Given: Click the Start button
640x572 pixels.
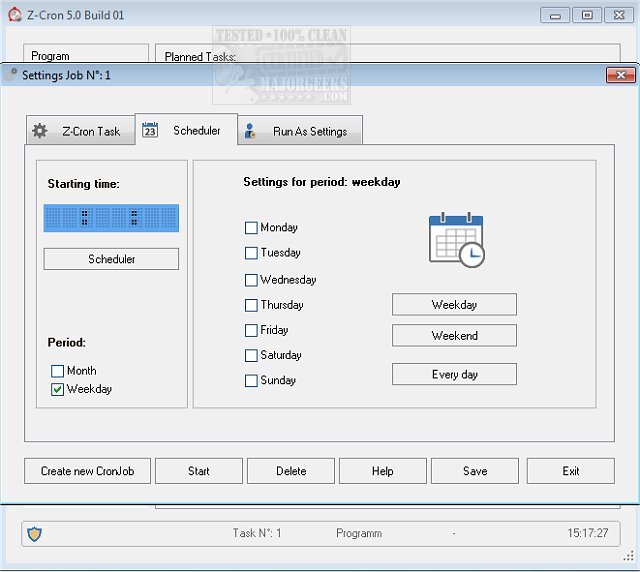Looking at the screenshot, I should pos(199,471).
